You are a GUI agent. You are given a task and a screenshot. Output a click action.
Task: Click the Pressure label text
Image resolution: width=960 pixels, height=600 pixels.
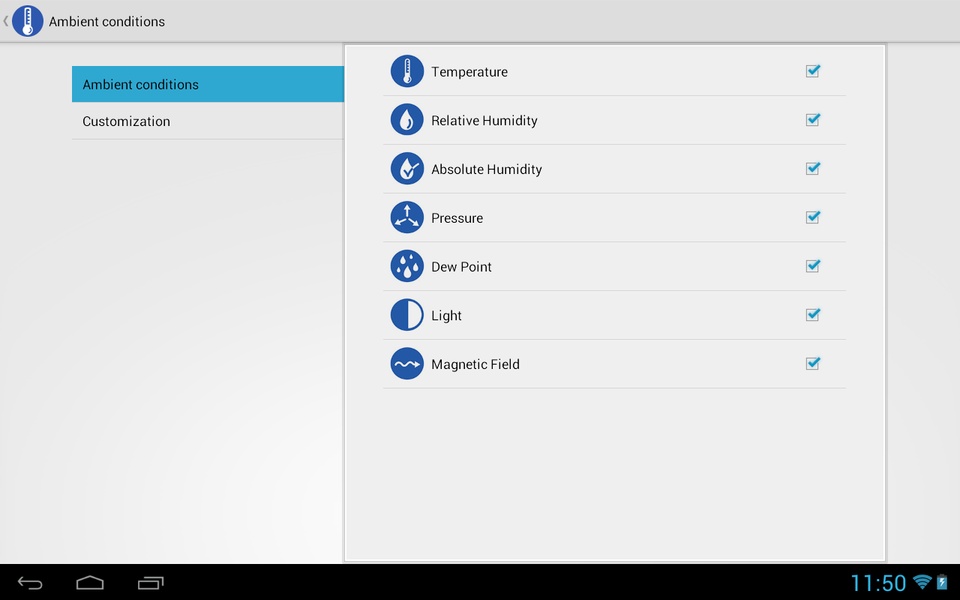click(x=457, y=218)
